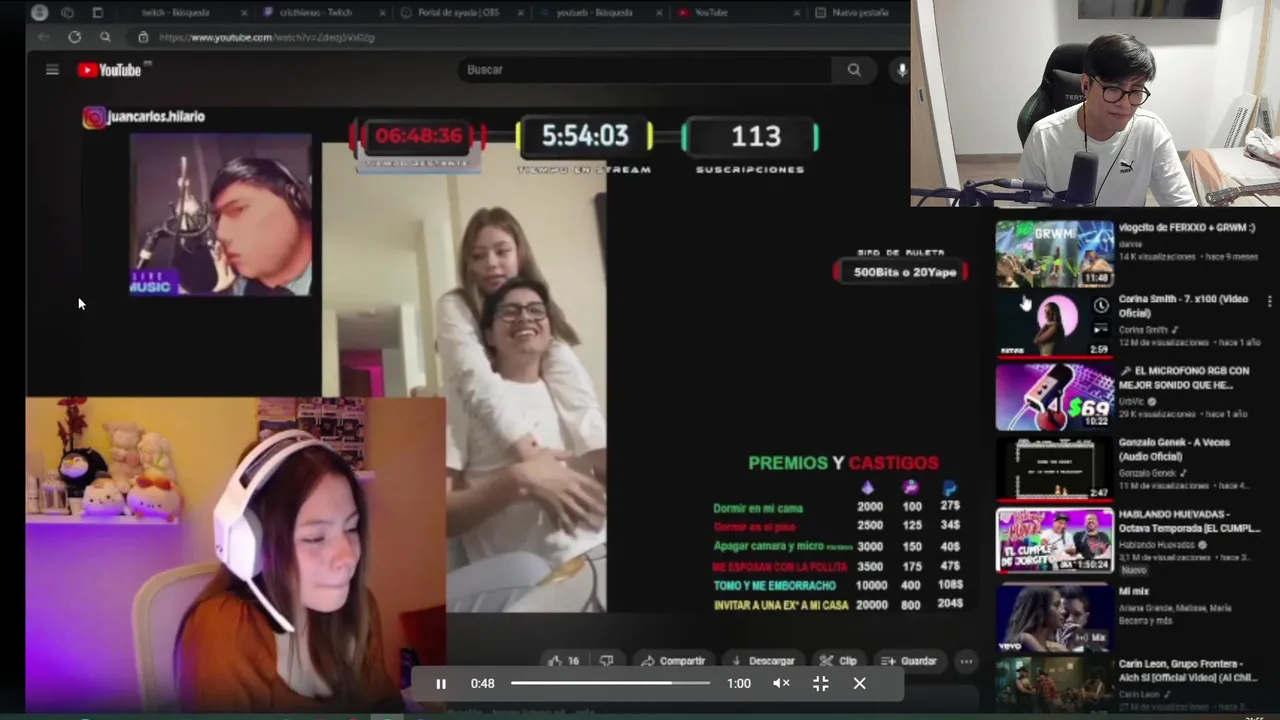
Task: Click the INVITAR A UNA EX A MI CASA row
Action: (x=838, y=605)
